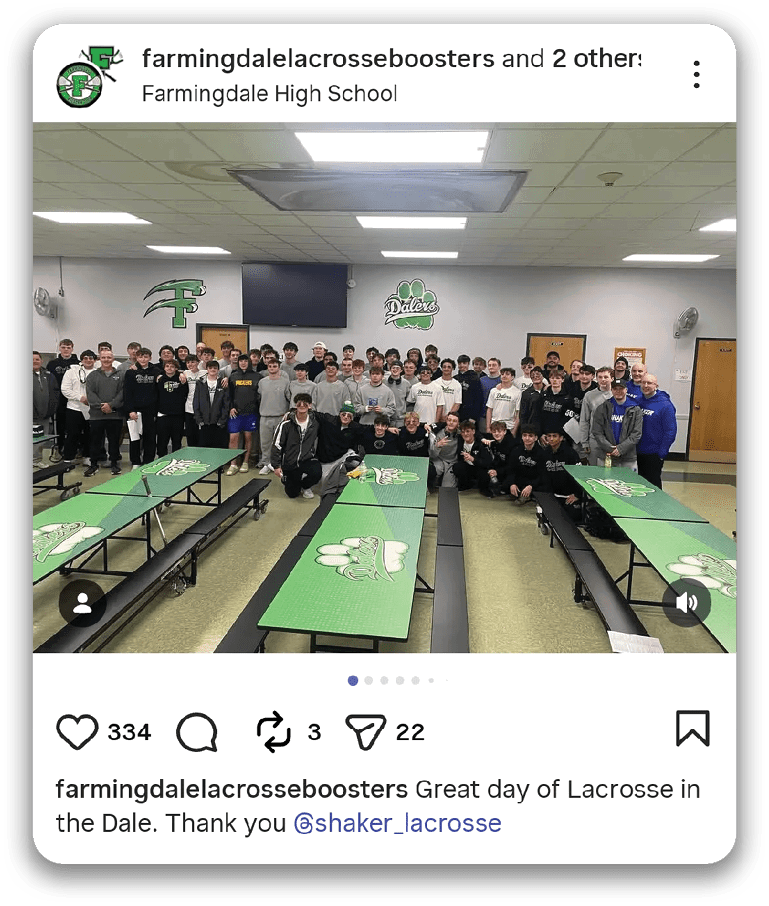Image resolution: width=769 pixels, height=906 pixels.
Task: Repost using the circular arrows icon
Action: tap(273, 732)
